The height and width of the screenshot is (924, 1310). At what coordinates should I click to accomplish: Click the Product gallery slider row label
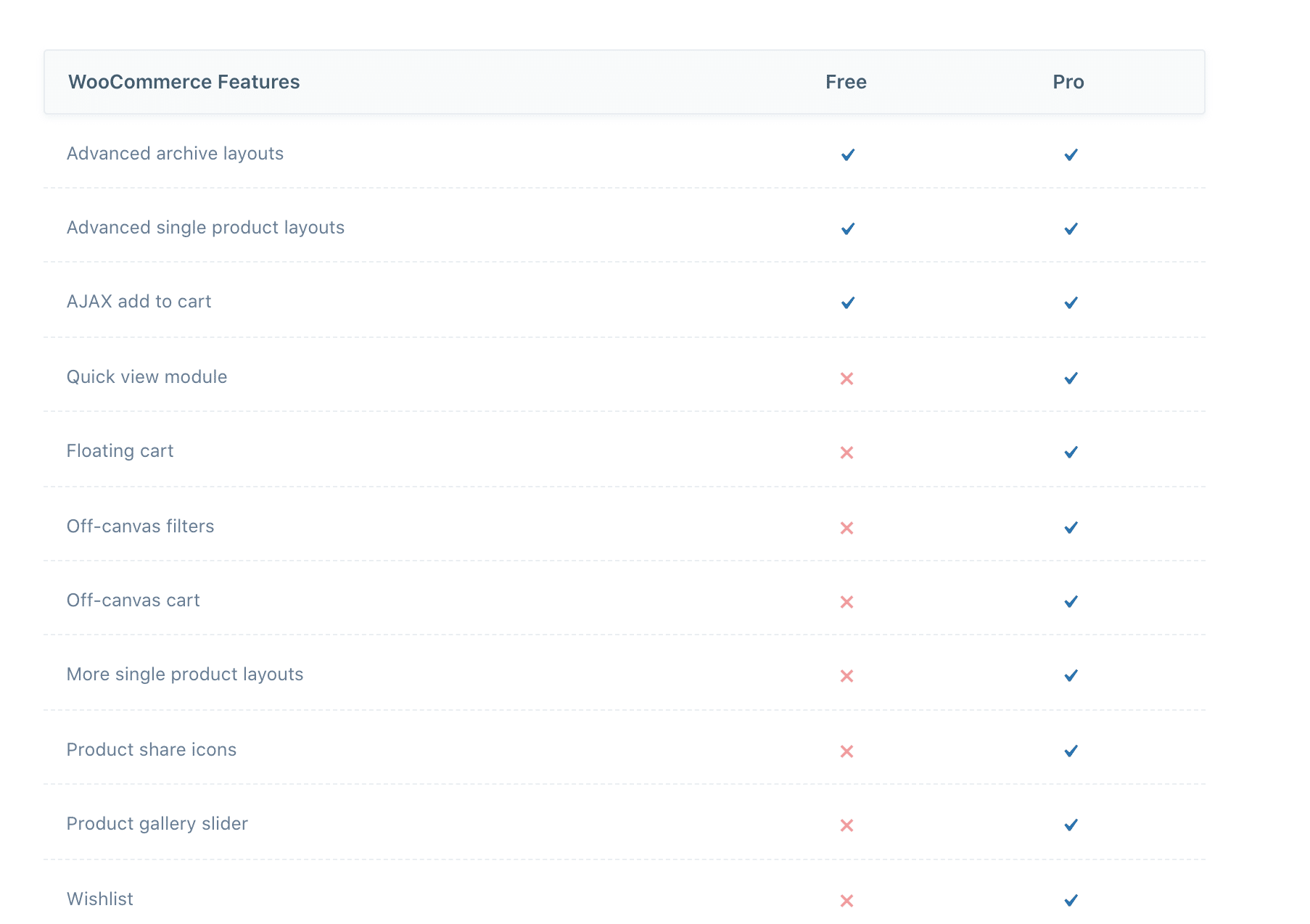pos(157,824)
